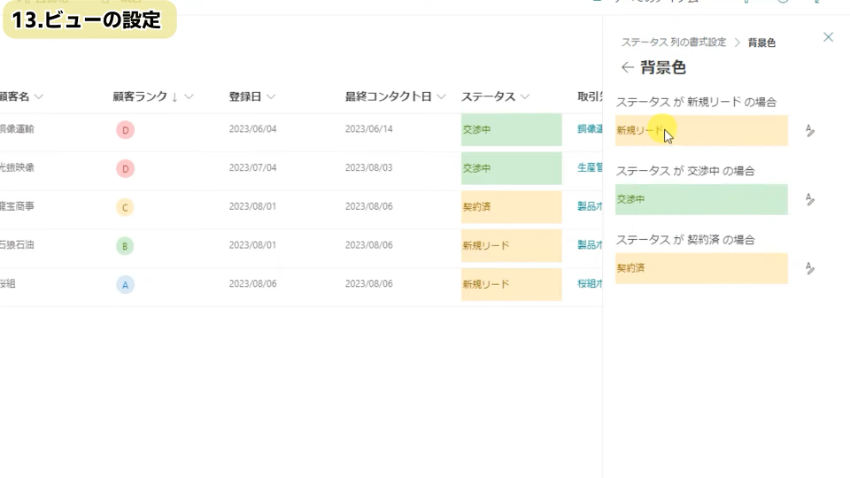Open the 製品 link in the 契約済 row

588,207
